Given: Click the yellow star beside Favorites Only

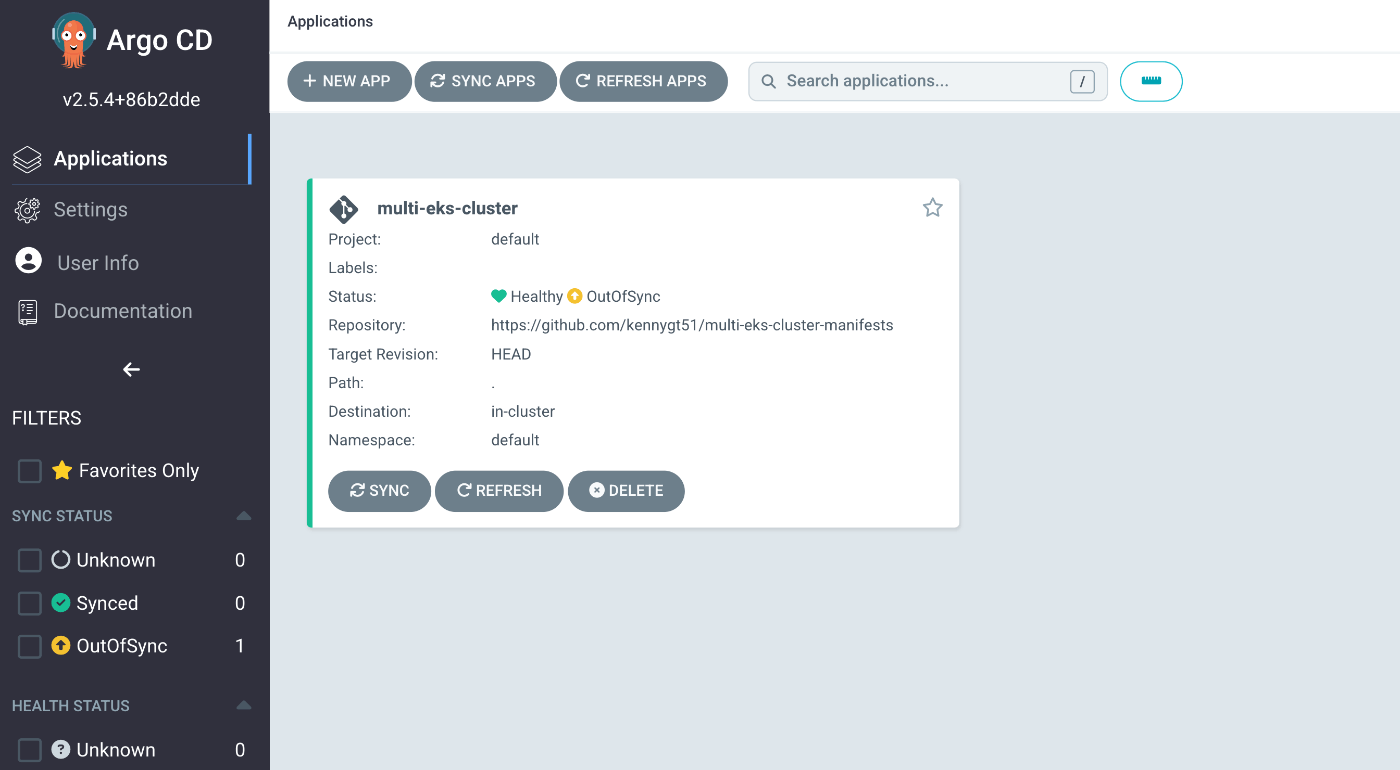Looking at the screenshot, I should click(x=62, y=470).
